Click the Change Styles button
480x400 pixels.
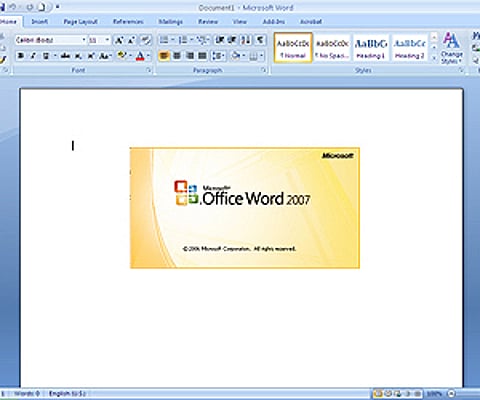451,48
